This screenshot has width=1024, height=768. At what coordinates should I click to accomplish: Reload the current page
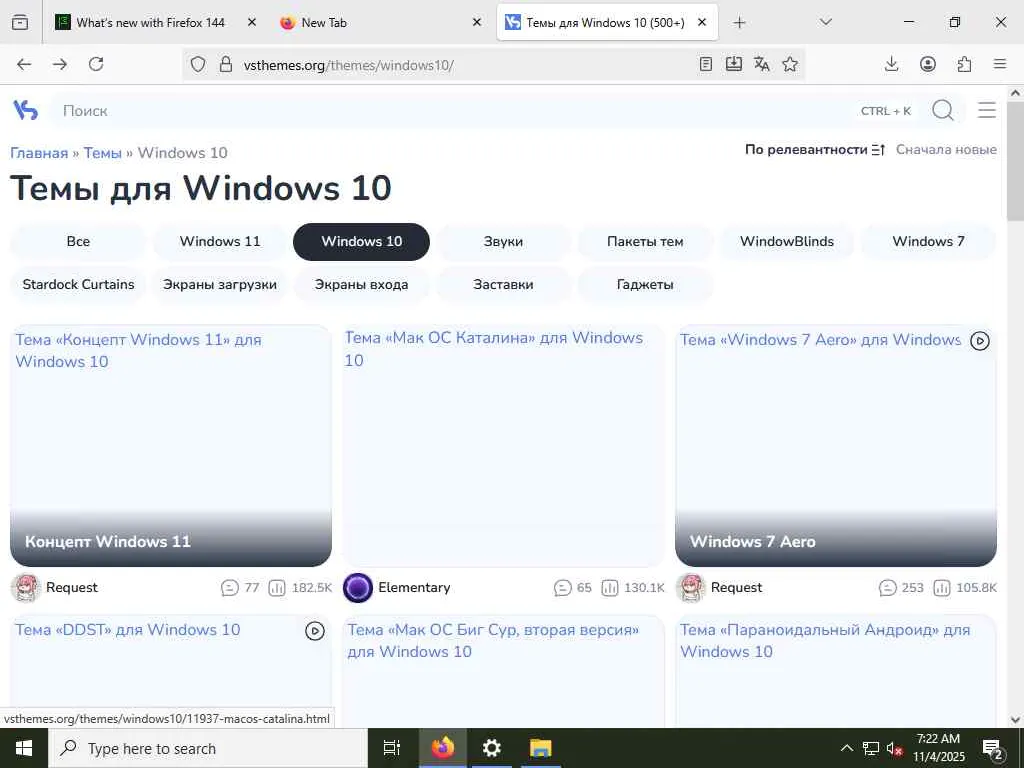point(96,64)
